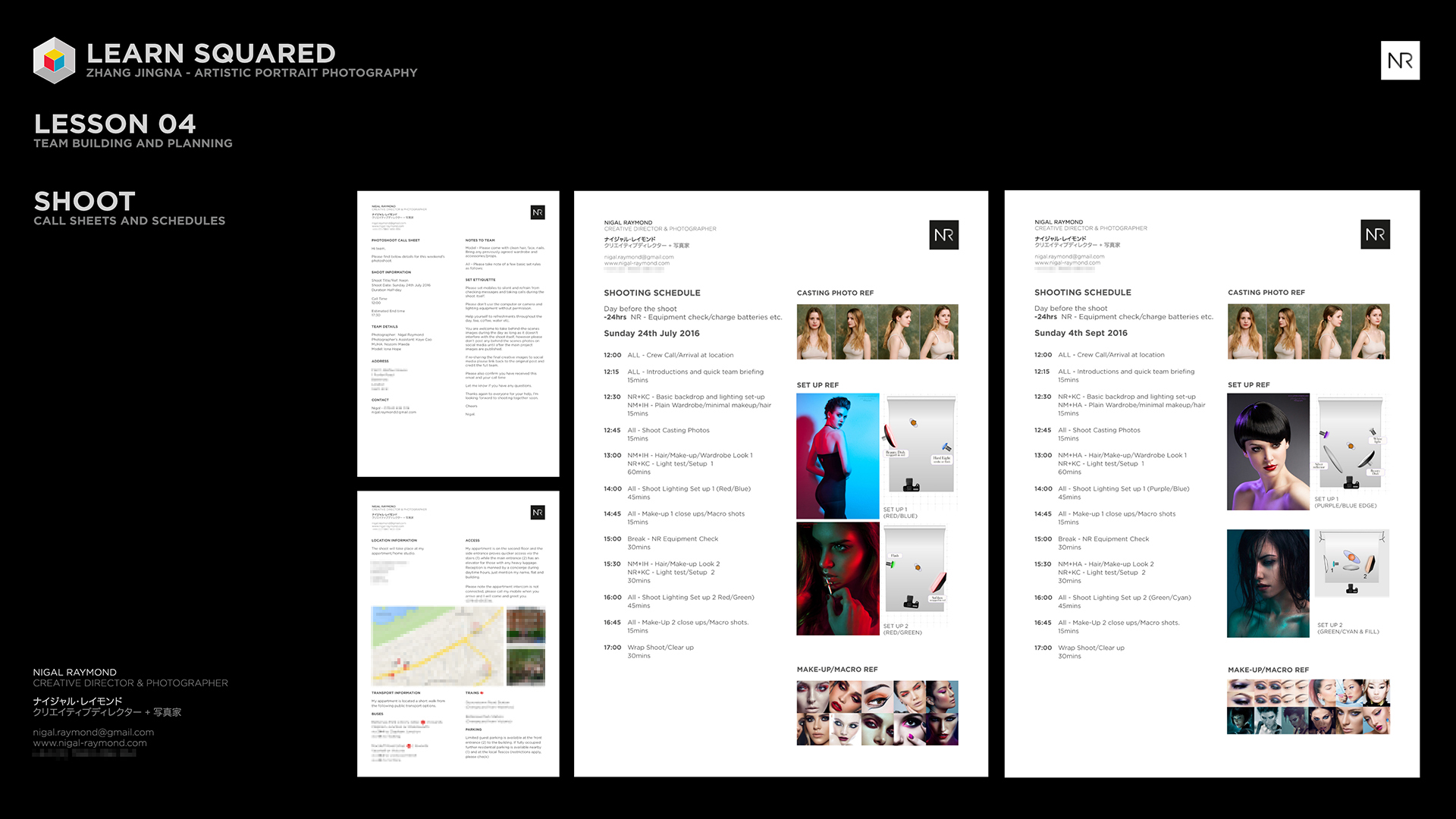Click 'Zhang Jingna - Artistic Portrait Photography' subtitle
This screenshot has width=1456, height=819.
(x=252, y=73)
